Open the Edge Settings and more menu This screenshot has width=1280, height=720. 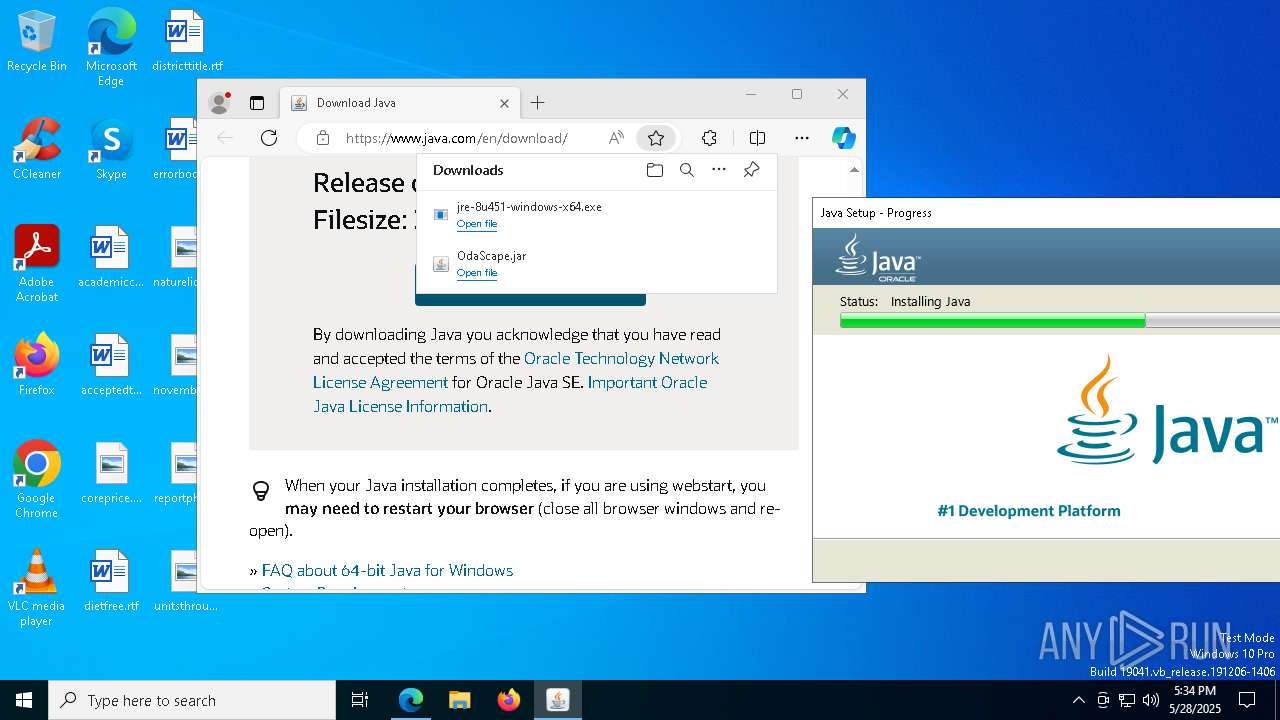click(802, 138)
